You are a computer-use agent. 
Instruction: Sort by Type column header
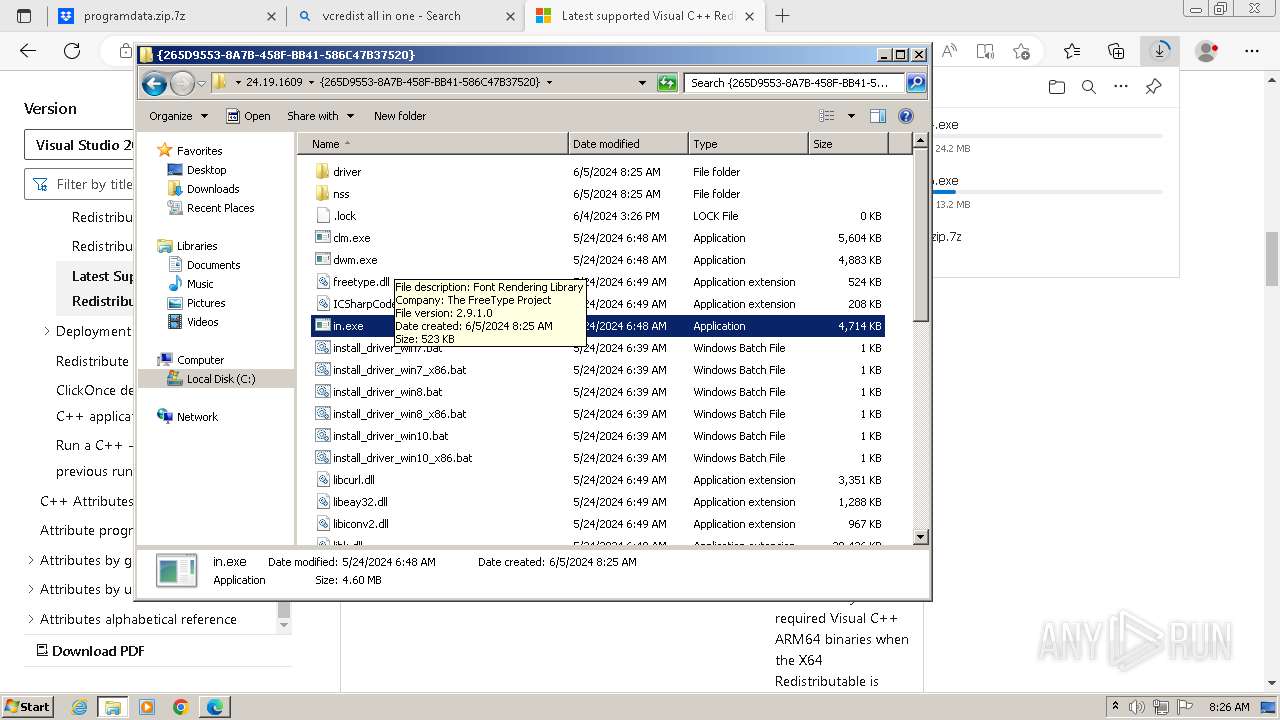click(748, 144)
